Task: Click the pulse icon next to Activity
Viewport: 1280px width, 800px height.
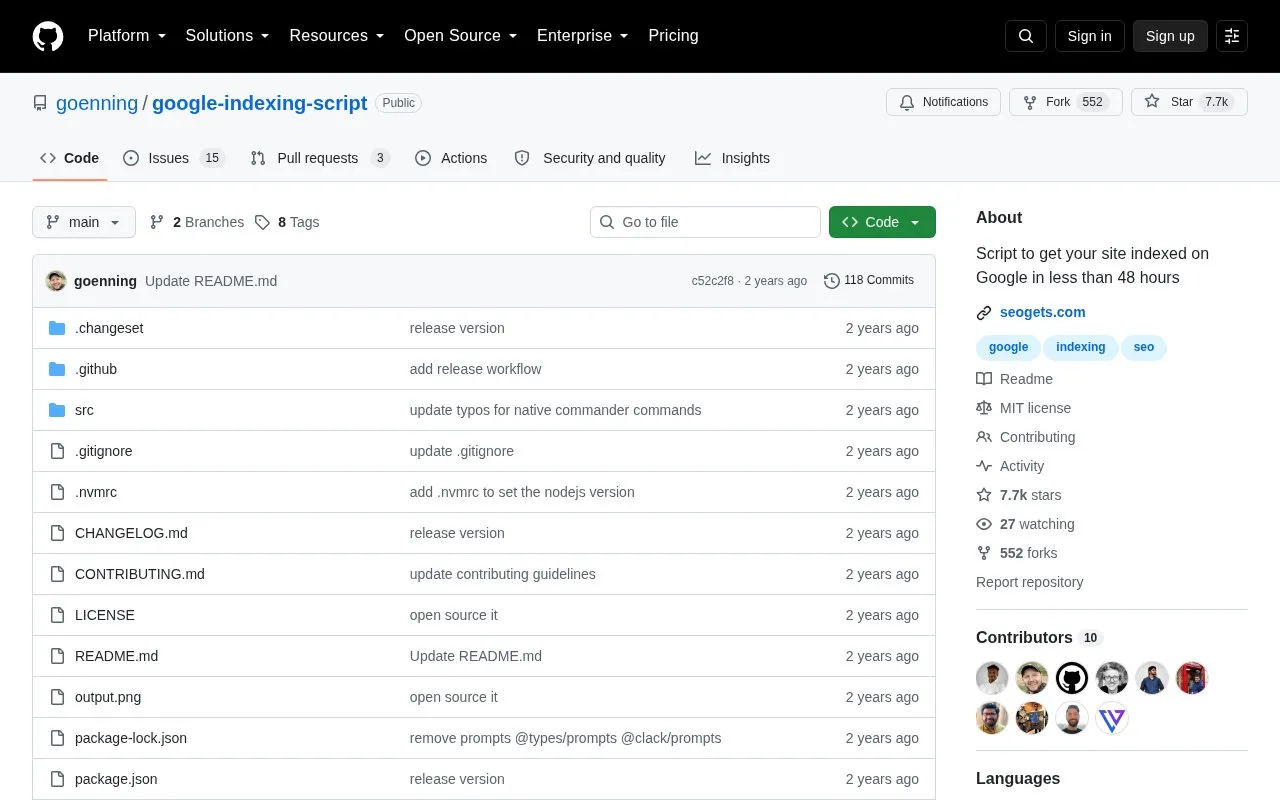Action: point(984,466)
